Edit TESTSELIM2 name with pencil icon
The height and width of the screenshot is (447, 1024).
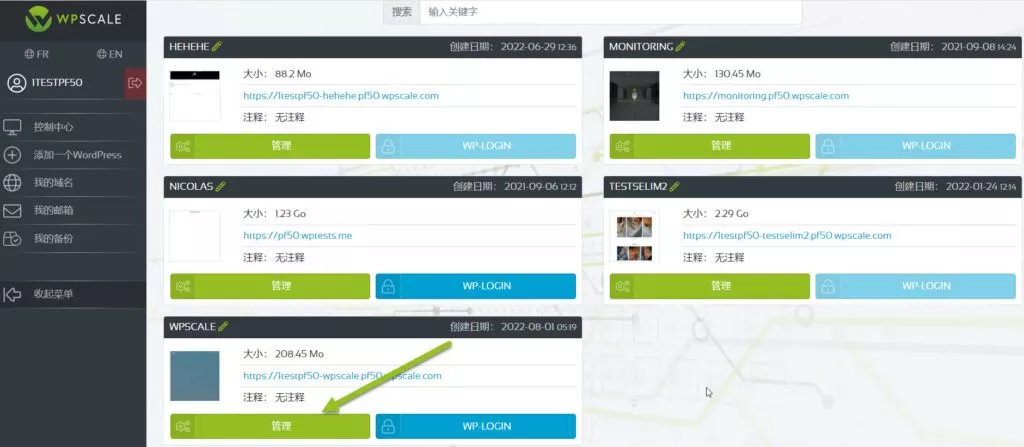pyautogui.click(x=675, y=186)
